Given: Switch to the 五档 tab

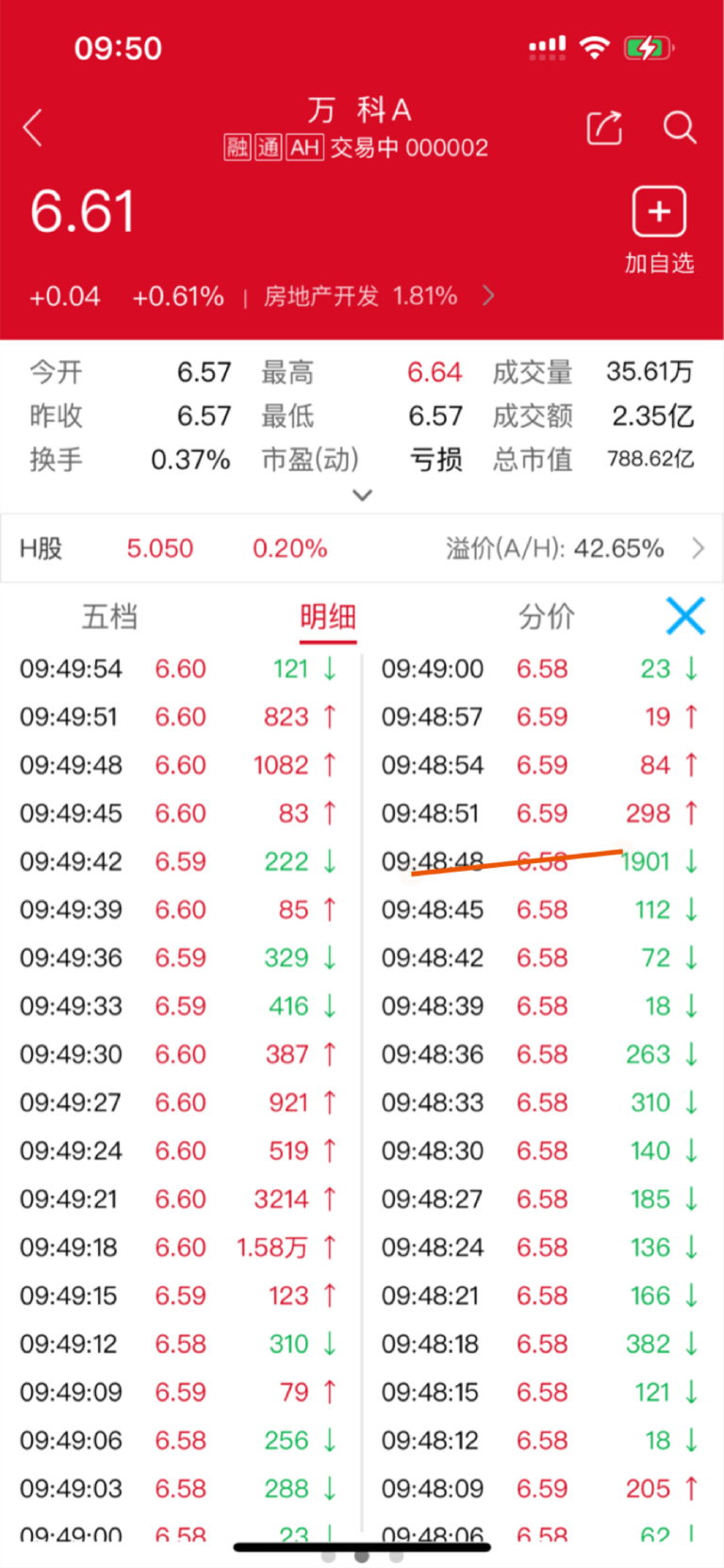Looking at the screenshot, I should coord(109,616).
